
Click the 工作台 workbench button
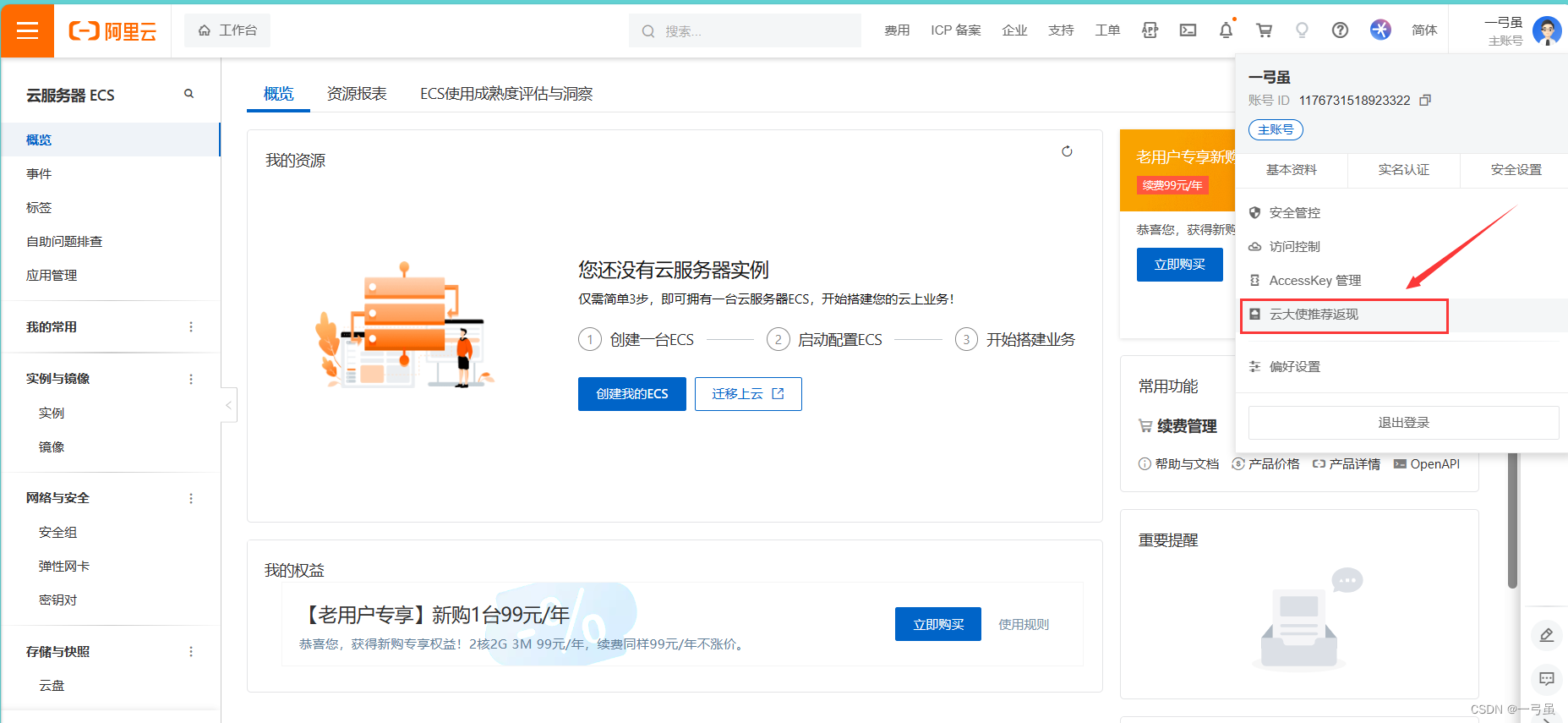tap(227, 30)
